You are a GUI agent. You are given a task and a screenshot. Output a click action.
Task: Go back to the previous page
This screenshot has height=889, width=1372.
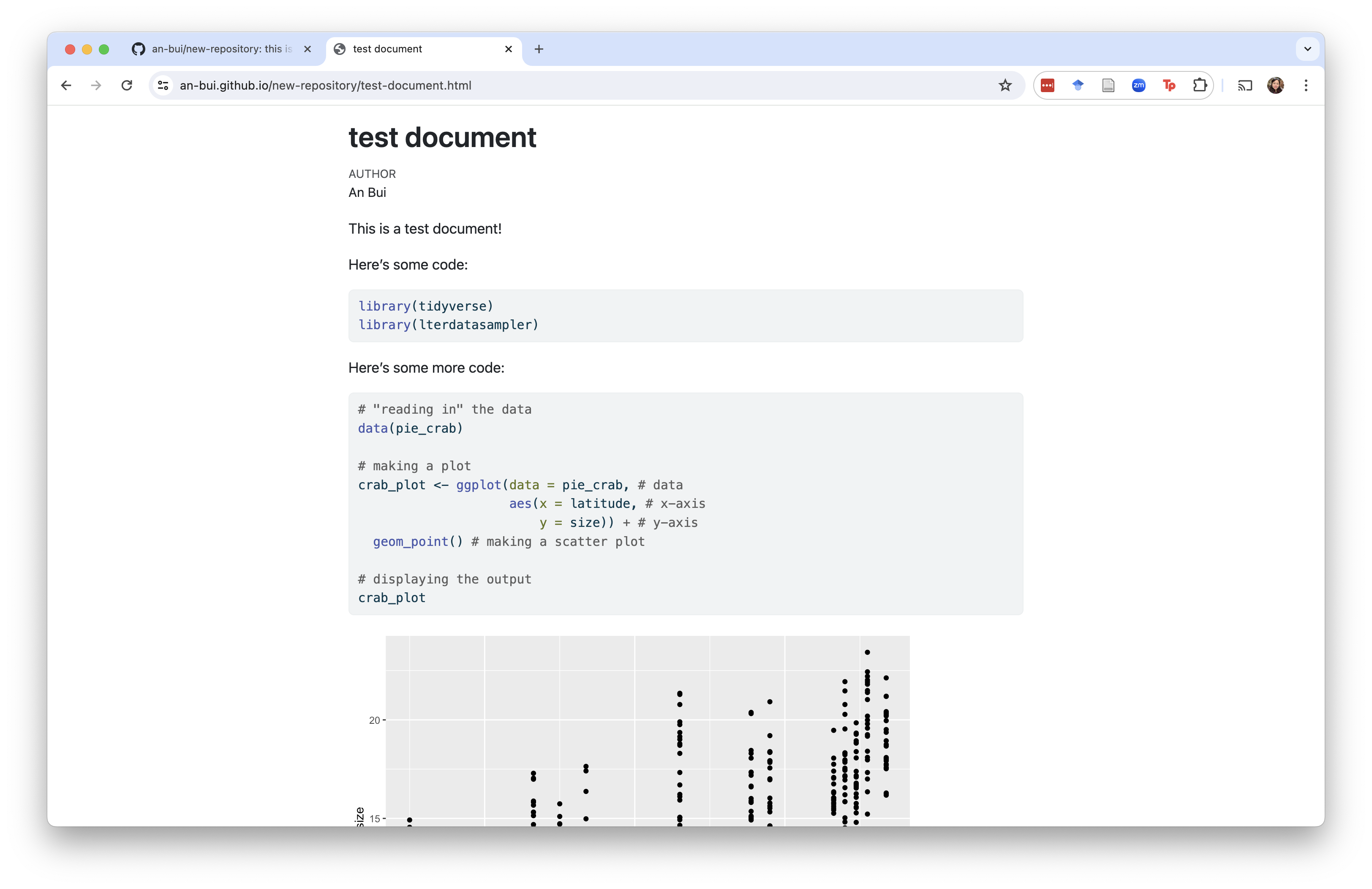click(66, 85)
